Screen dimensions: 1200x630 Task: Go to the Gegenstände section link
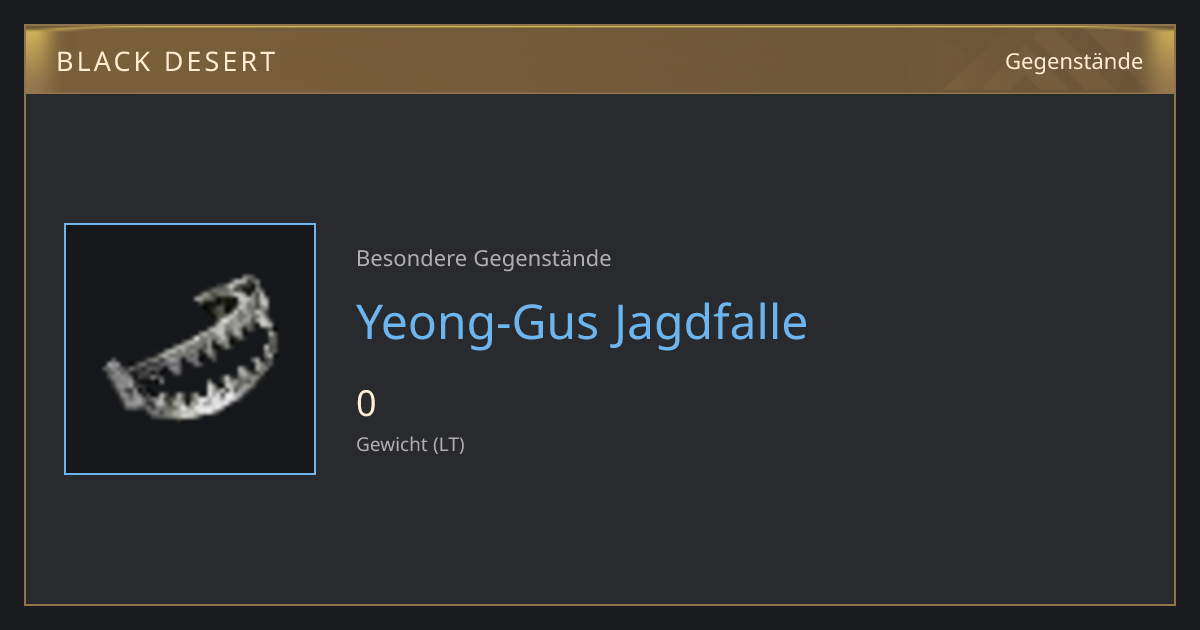[x=1074, y=62]
